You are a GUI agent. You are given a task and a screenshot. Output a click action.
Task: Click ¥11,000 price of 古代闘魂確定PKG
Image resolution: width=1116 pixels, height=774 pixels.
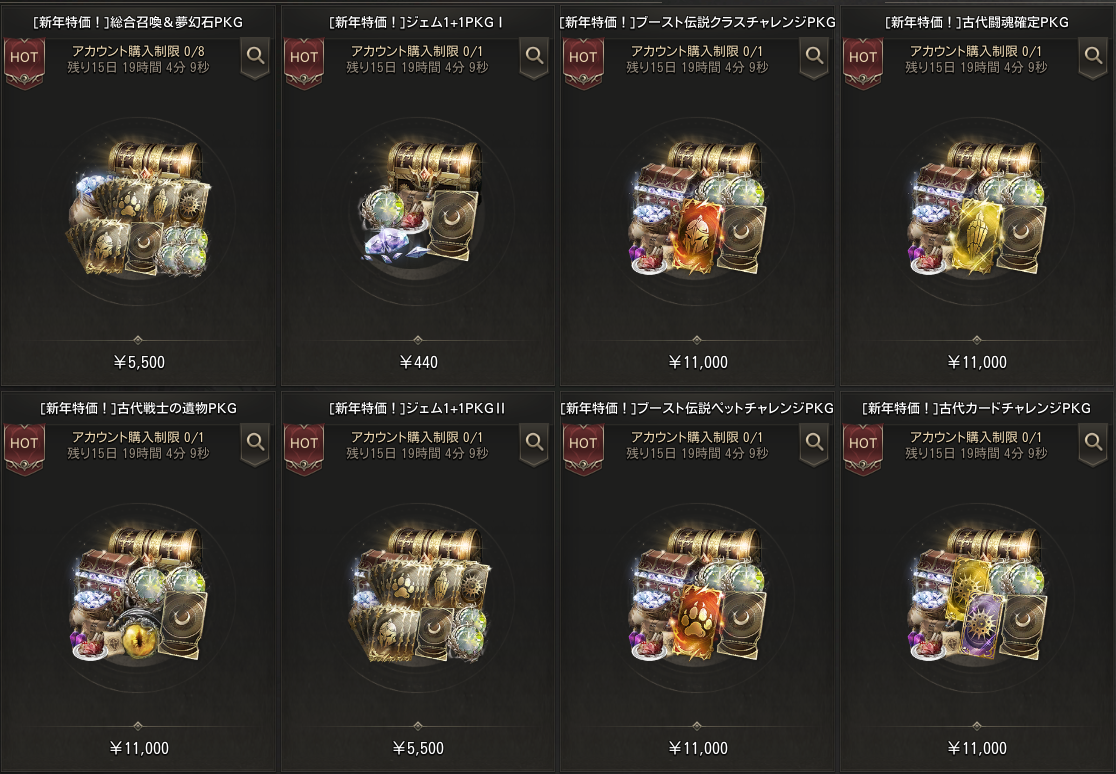tap(976, 362)
